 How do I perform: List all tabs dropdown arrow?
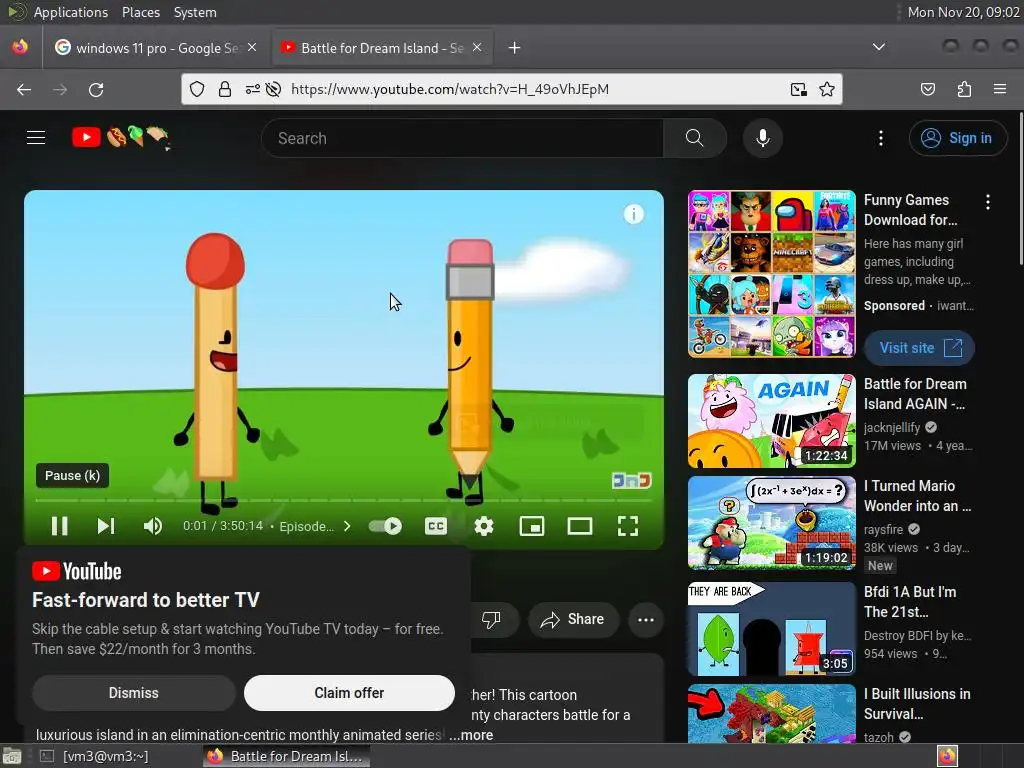(878, 47)
